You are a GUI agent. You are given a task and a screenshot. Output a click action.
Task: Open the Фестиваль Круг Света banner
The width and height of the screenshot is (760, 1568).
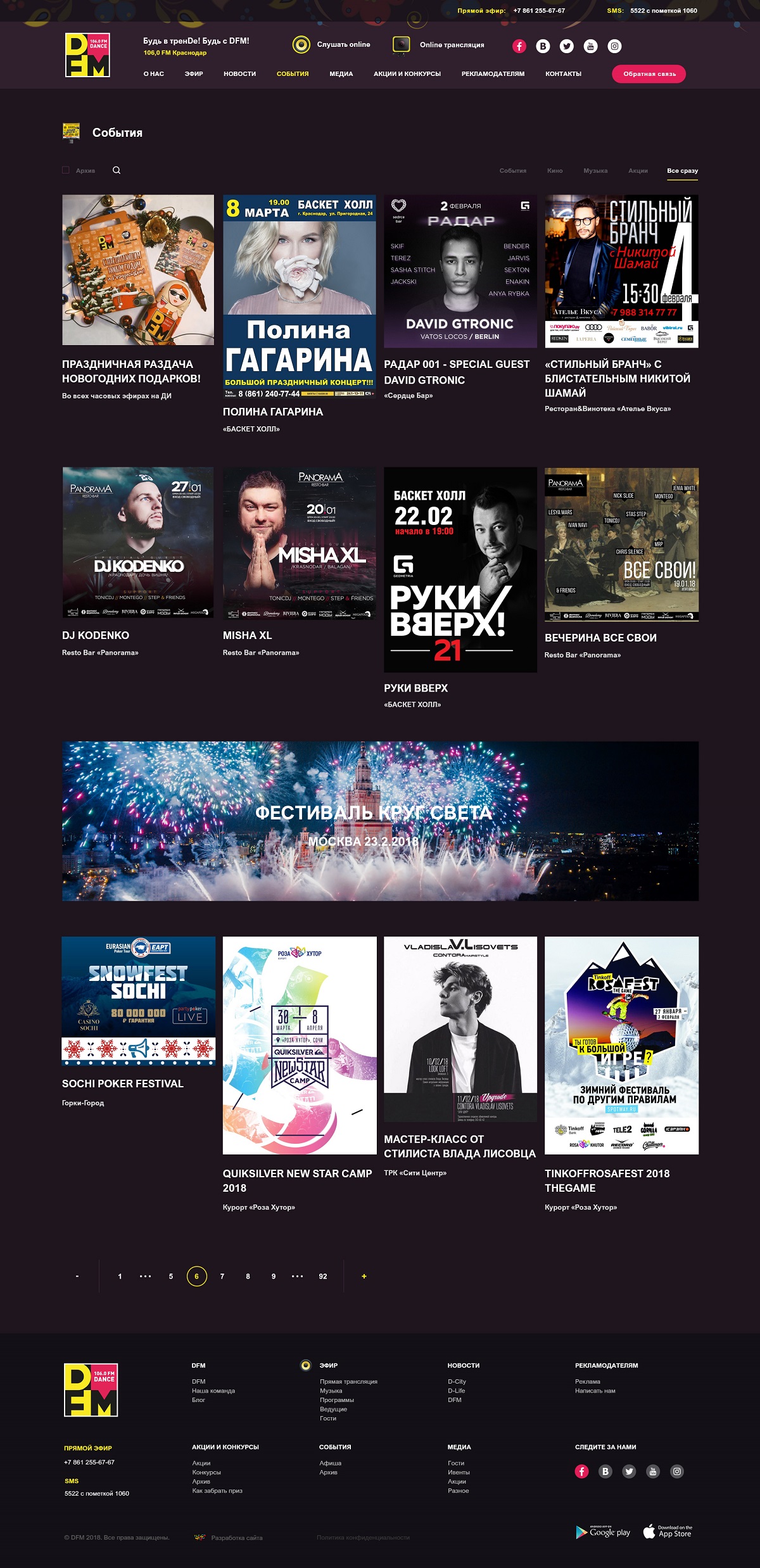click(380, 821)
